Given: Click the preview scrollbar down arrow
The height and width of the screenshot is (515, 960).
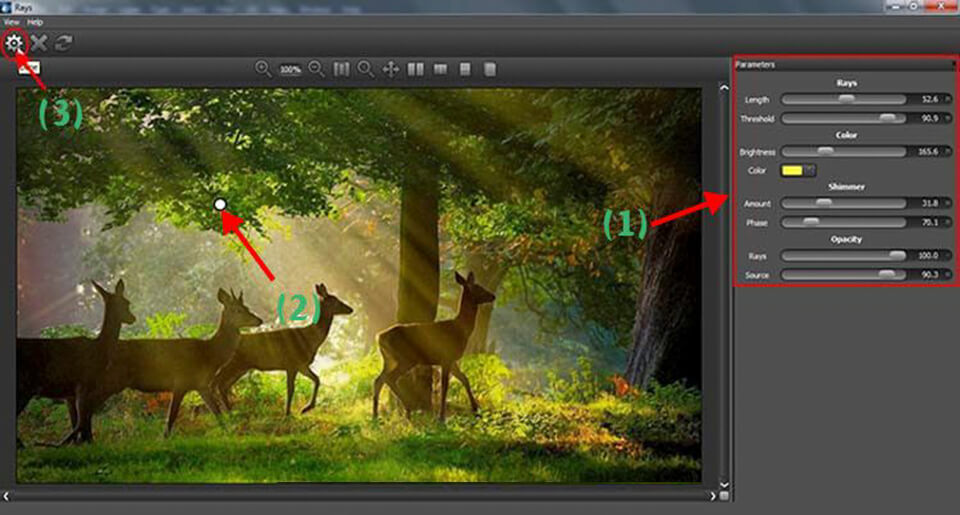Looking at the screenshot, I should 724,484.
